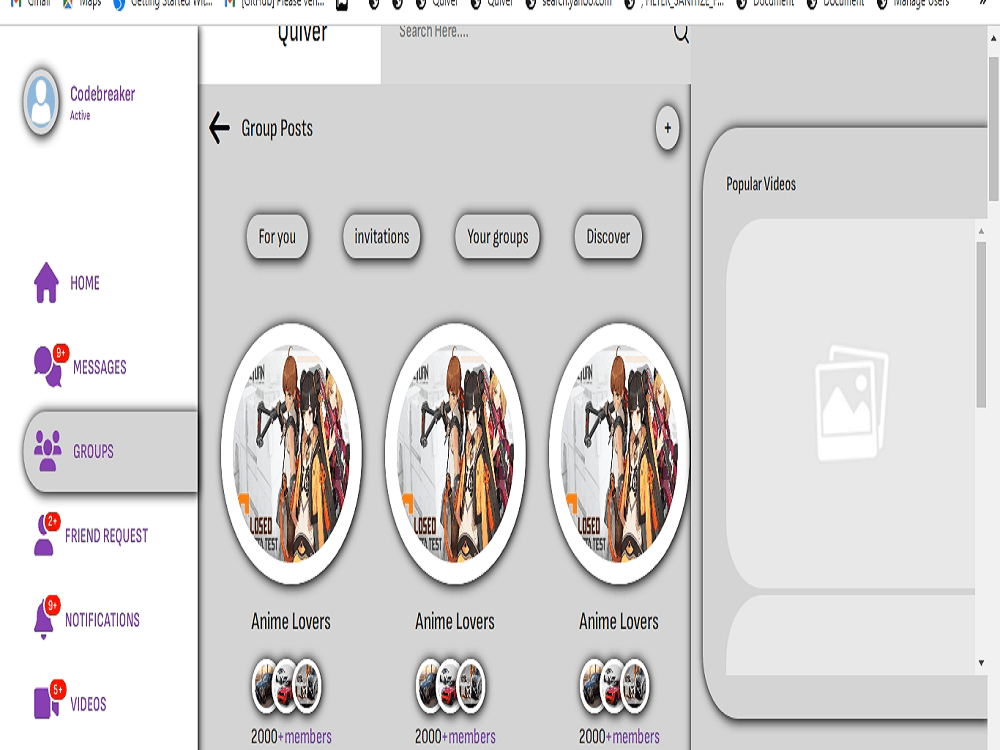Screen dimensions: 1000x750
Task: Click 2000+members under middle Anime Lovers
Action: [455, 737]
